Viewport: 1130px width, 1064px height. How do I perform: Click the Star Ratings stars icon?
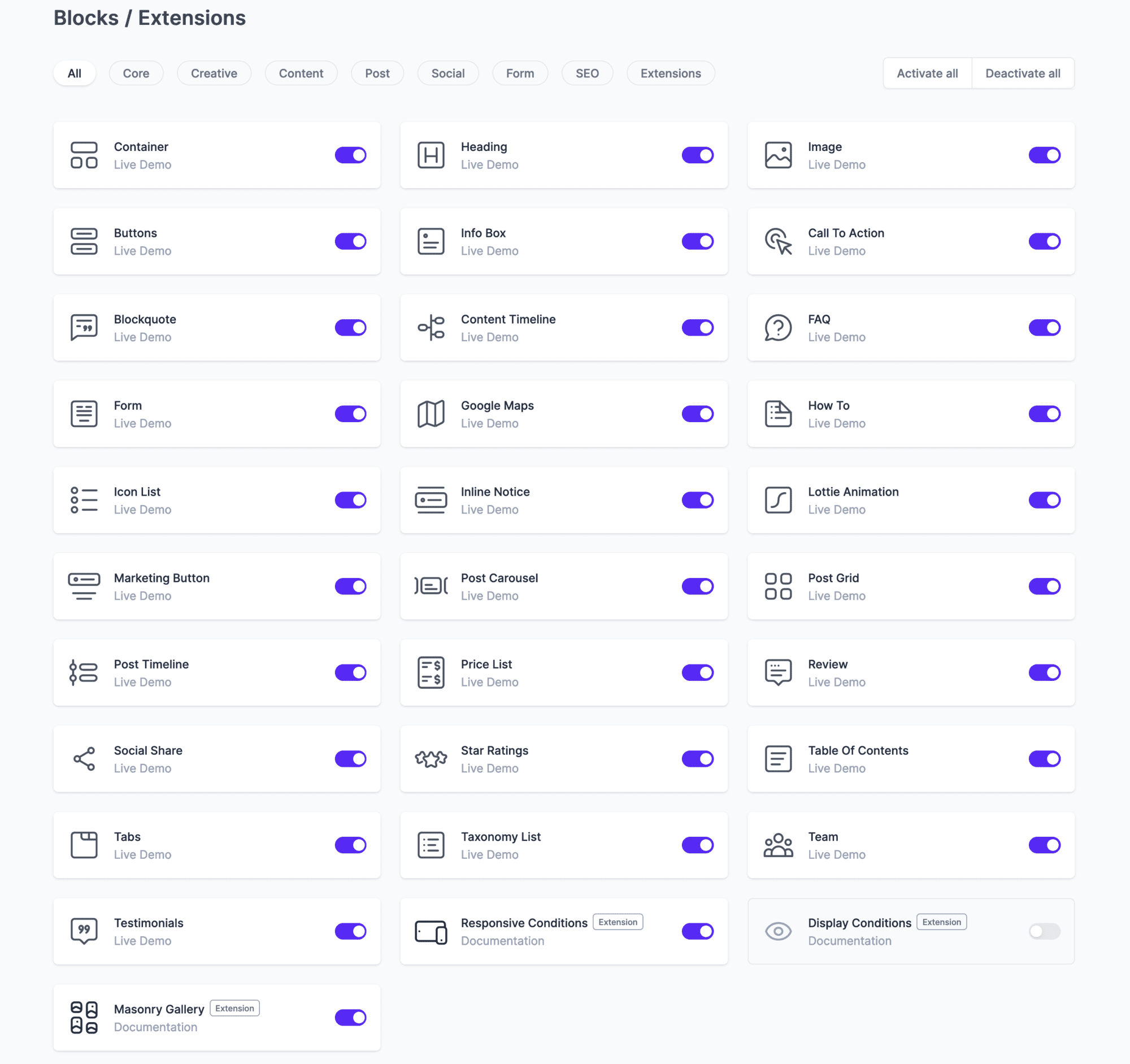tap(431, 759)
